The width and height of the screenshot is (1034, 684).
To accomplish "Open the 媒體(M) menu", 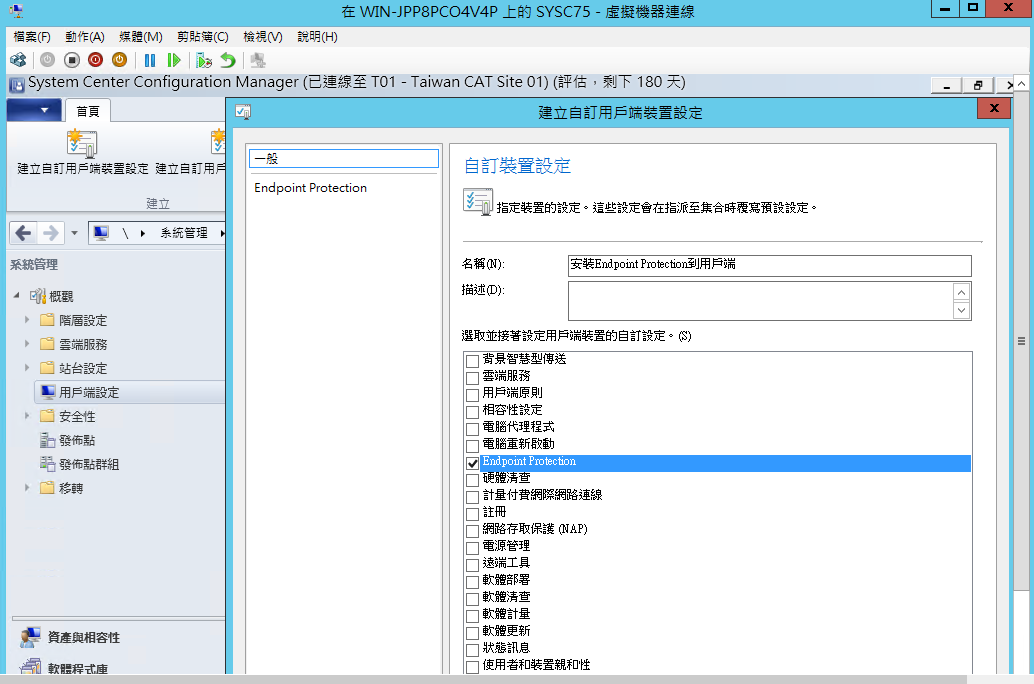I will coord(140,37).
